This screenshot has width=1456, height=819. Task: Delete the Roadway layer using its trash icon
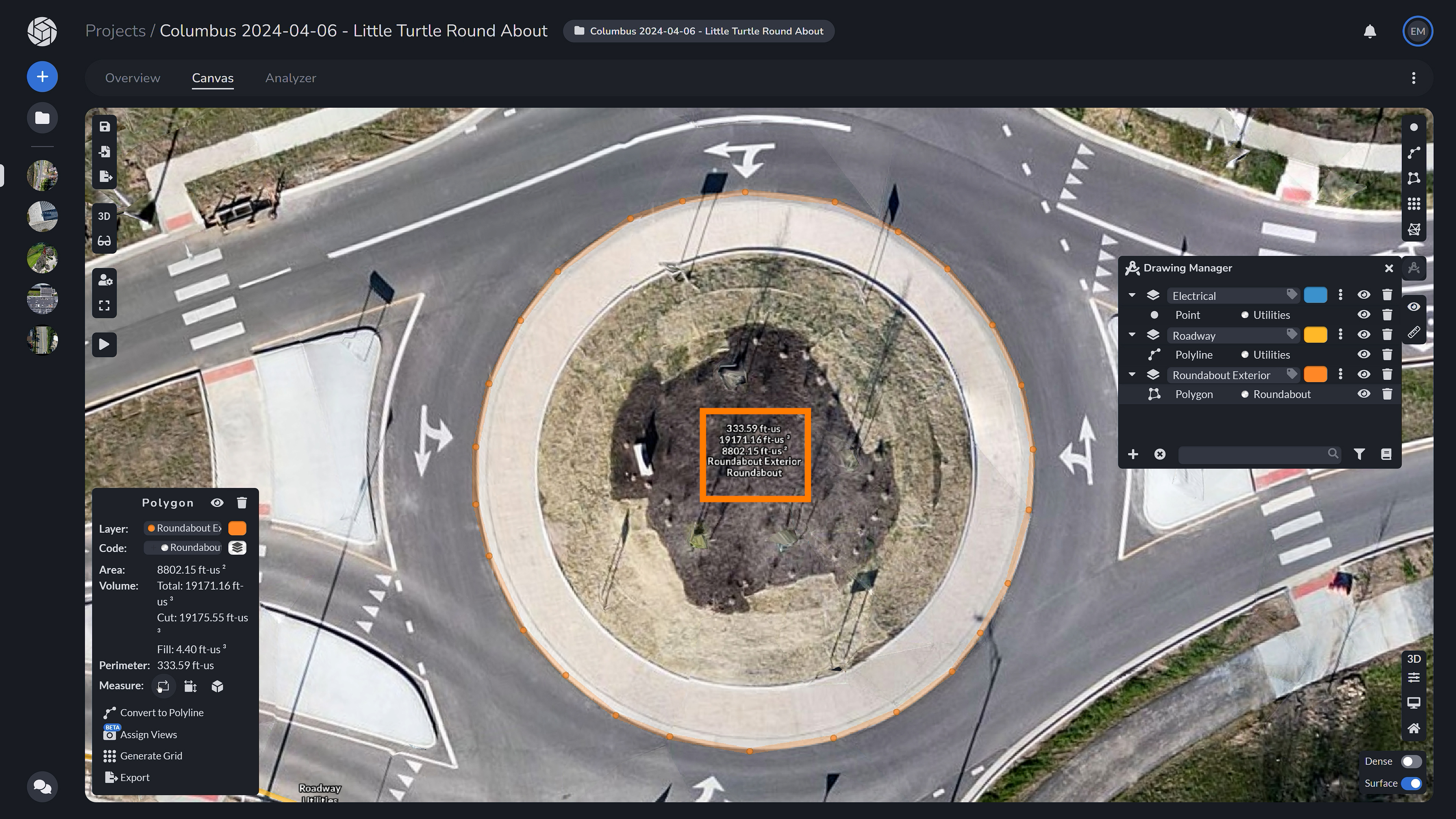1387,334
